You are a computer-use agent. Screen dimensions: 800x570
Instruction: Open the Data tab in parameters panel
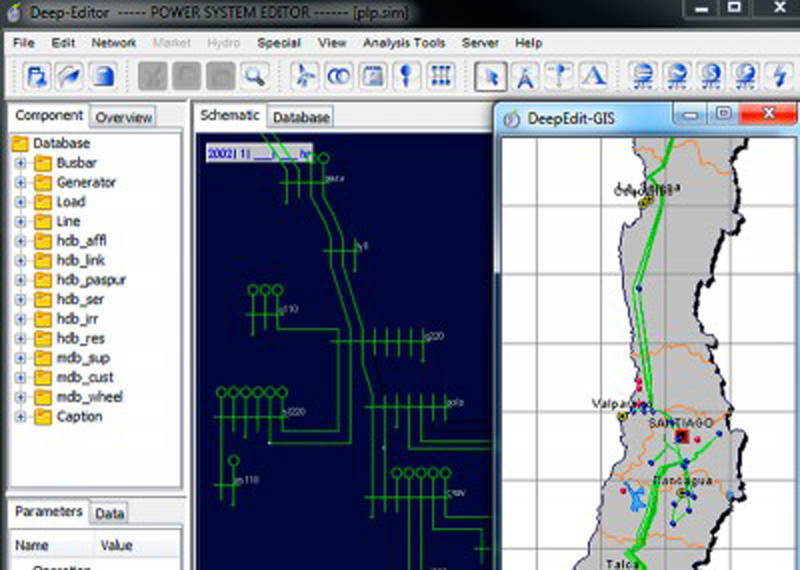[x=109, y=513]
